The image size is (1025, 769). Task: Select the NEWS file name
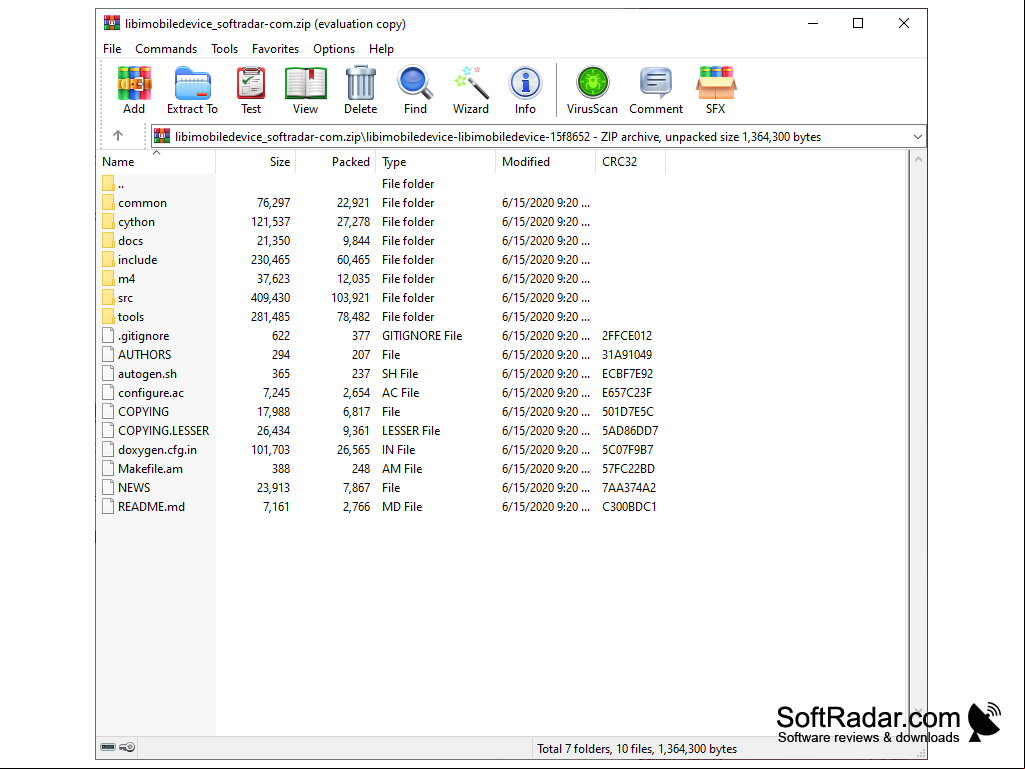(134, 487)
